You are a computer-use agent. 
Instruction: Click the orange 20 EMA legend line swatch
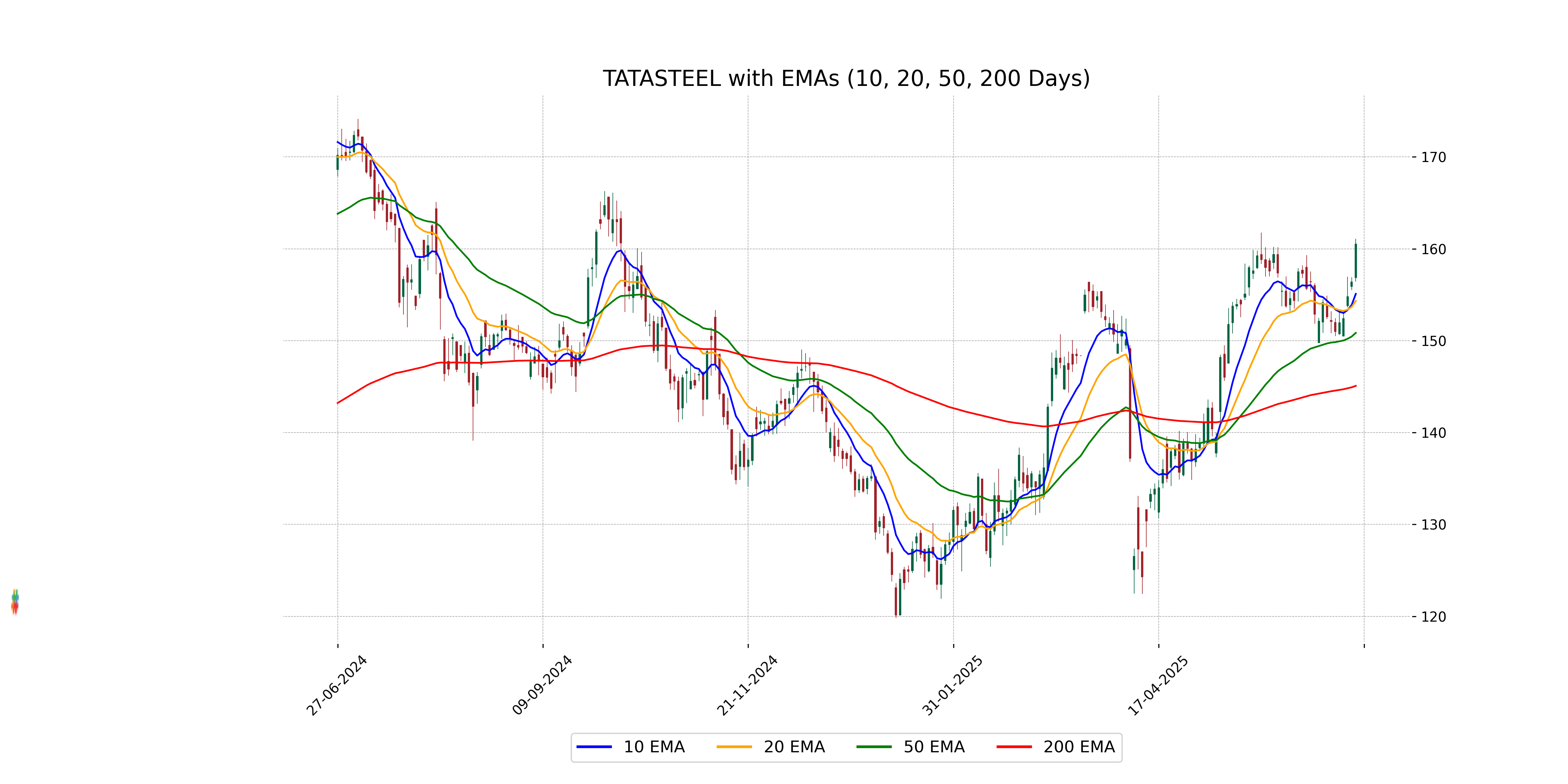(x=734, y=747)
